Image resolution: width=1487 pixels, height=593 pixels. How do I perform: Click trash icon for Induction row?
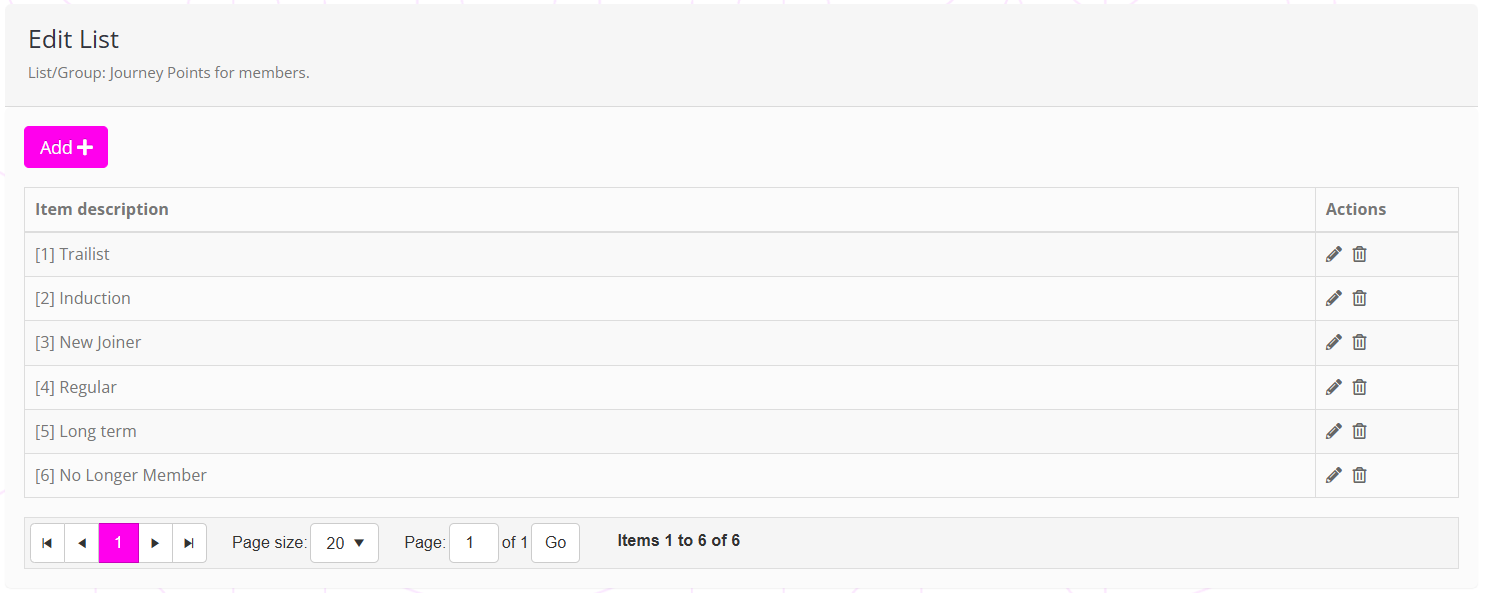[1360, 298]
